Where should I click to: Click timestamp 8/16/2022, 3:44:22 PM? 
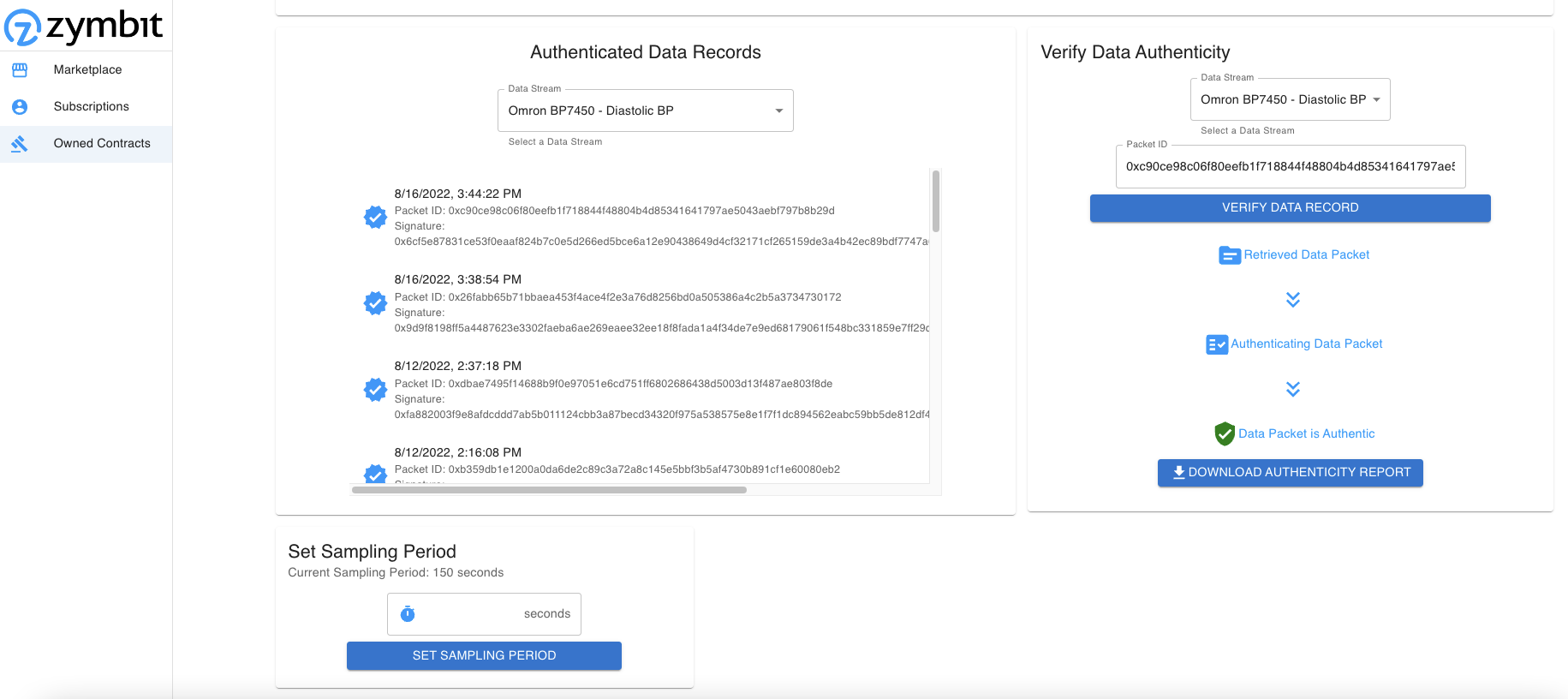click(457, 194)
